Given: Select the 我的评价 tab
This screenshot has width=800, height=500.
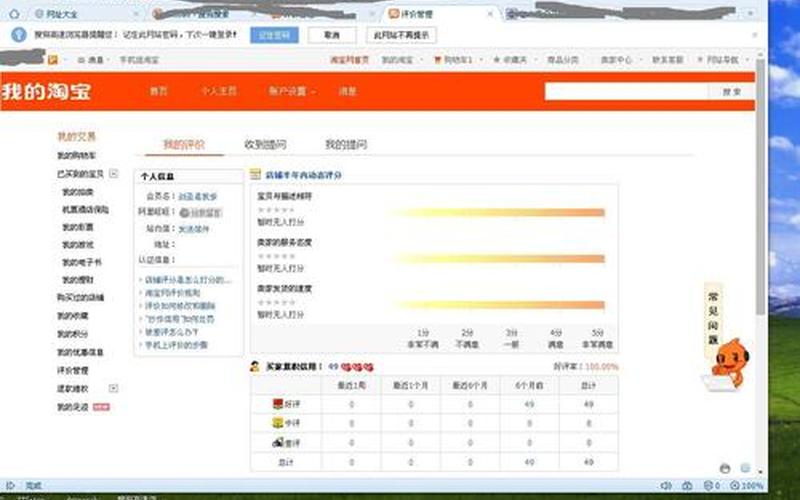Looking at the screenshot, I should point(184,144).
